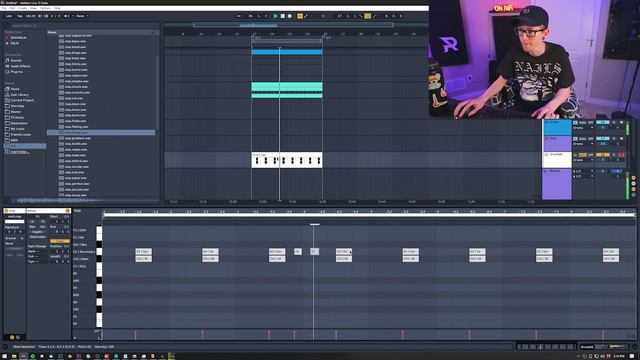
Task: Select the purple Master track header
Action: pyautogui.click(x=557, y=184)
